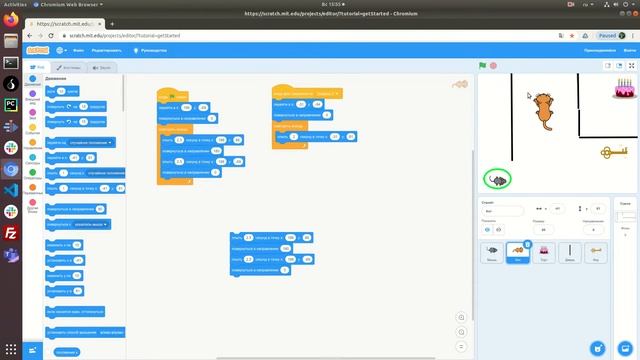Enter full screen stage mode
640x360 pixels.
coord(631,66)
